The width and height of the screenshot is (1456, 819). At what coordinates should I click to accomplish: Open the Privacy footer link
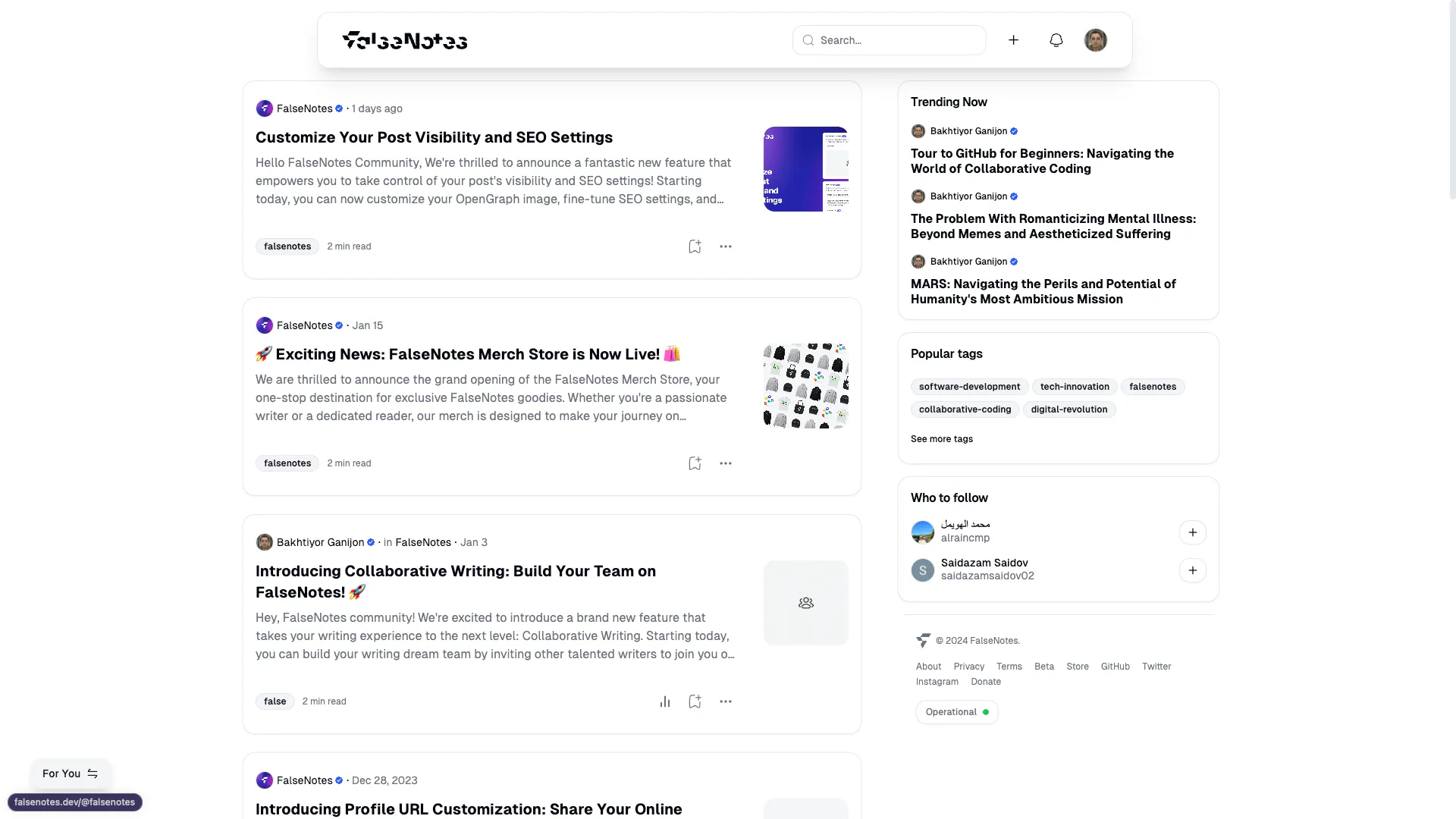tap(968, 667)
